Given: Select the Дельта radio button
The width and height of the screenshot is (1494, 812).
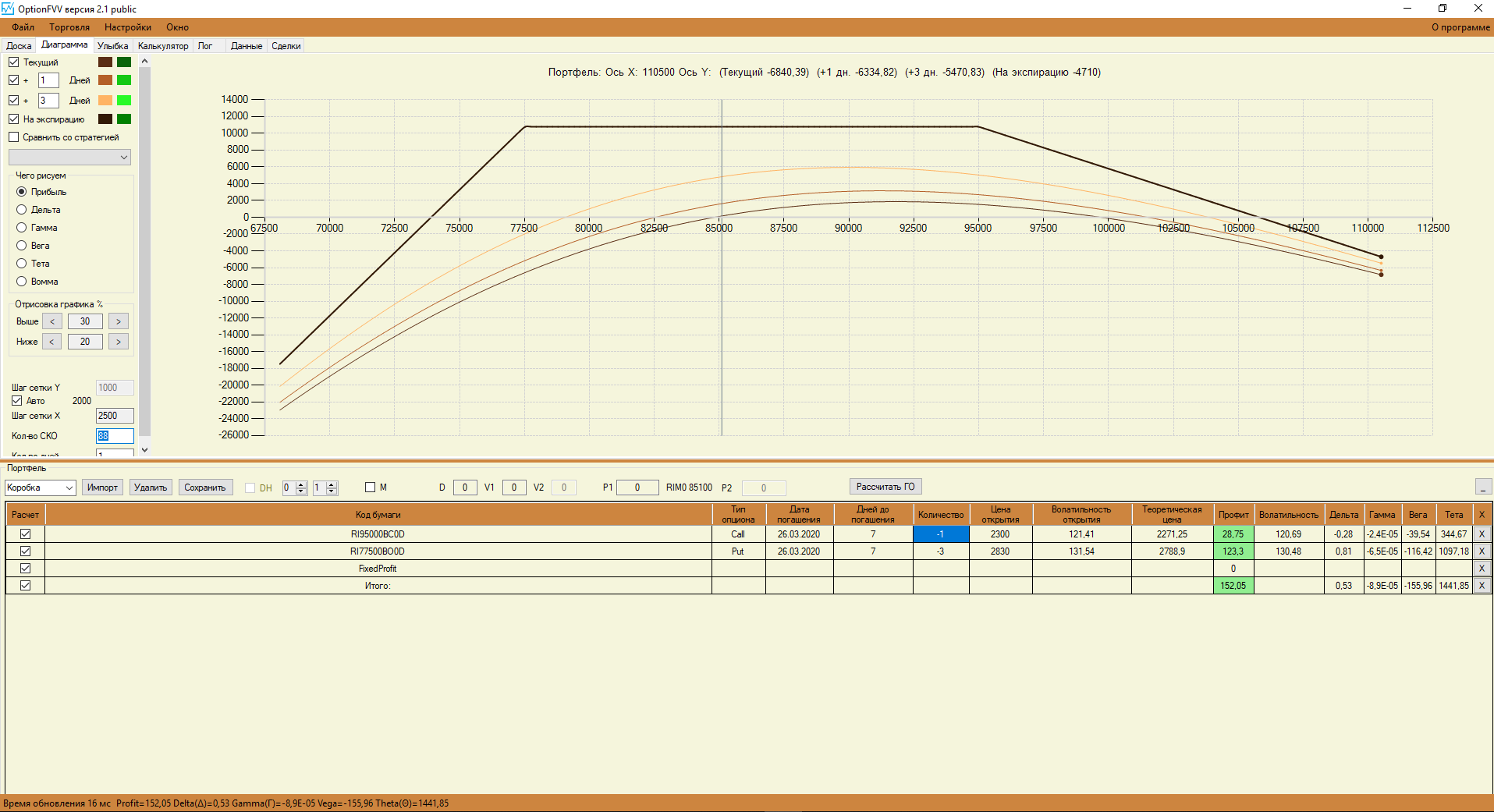Looking at the screenshot, I should click(x=22, y=210).
